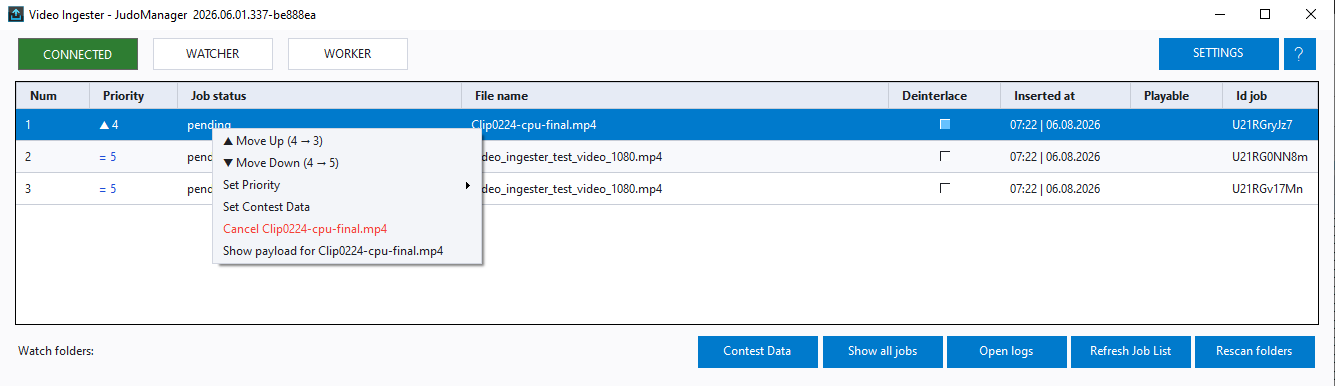Viewport: 1335px width, 386px height.
Task: Click priority cell ▲ 4 in row 1
Action: pyautogui.click(x=108, y=125)
